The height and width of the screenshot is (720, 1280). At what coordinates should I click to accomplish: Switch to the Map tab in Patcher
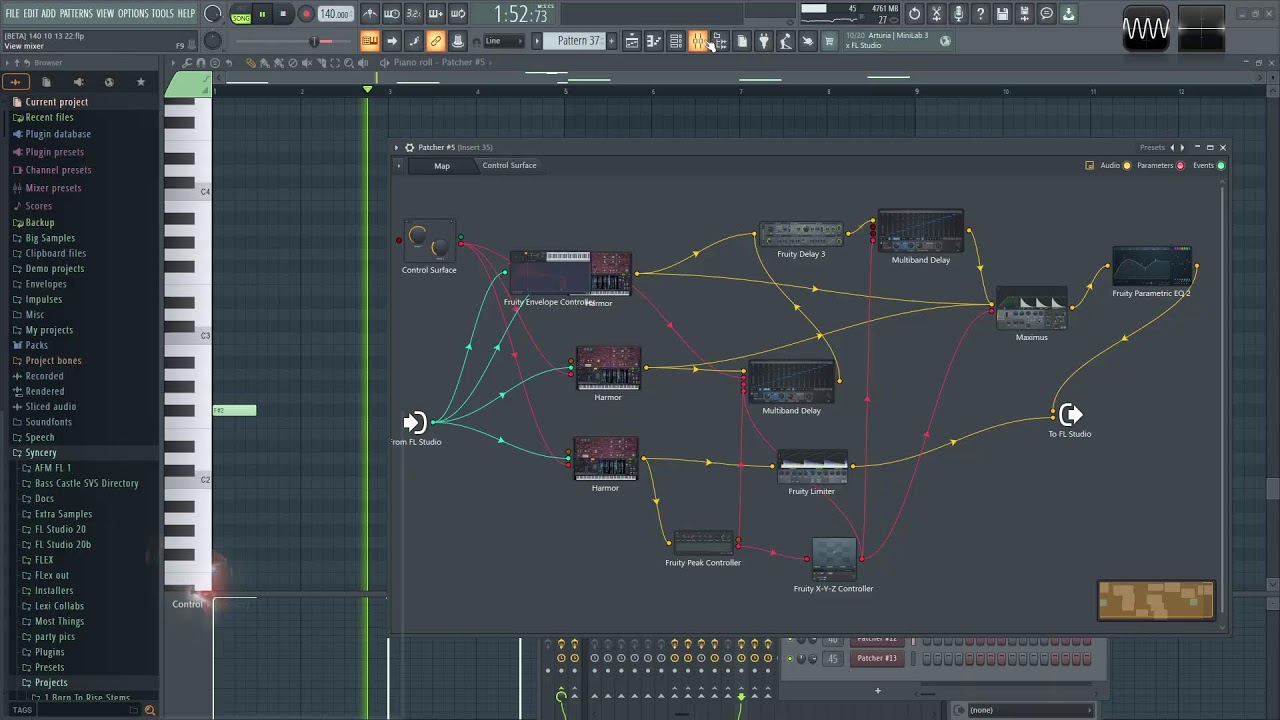click(x=442, y=166)
